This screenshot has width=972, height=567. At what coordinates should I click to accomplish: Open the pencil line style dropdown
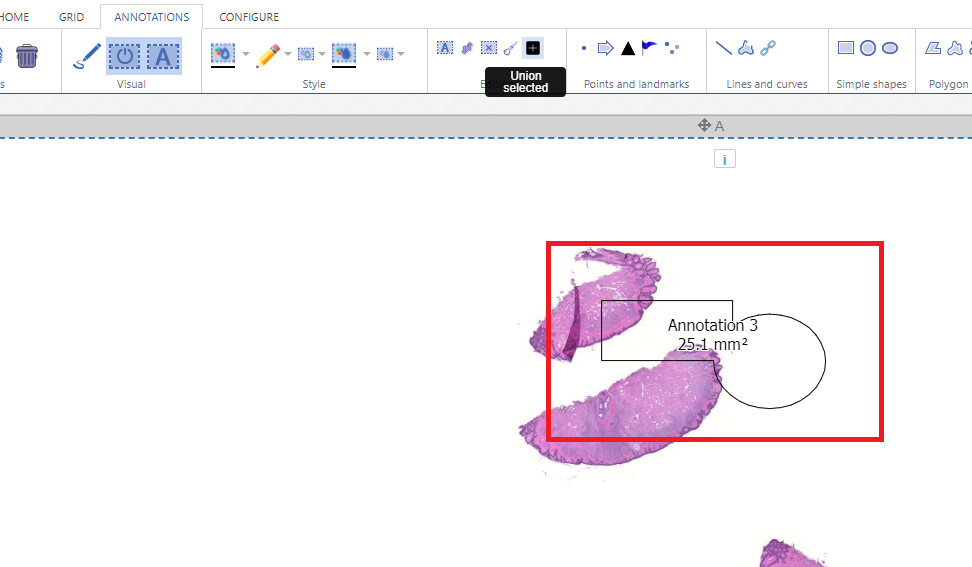coord(288,54)
